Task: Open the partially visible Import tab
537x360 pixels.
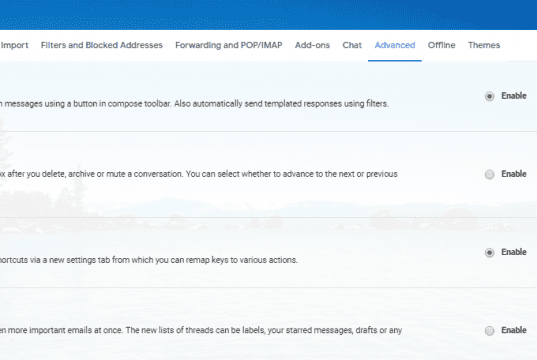Action: [14, 45]
